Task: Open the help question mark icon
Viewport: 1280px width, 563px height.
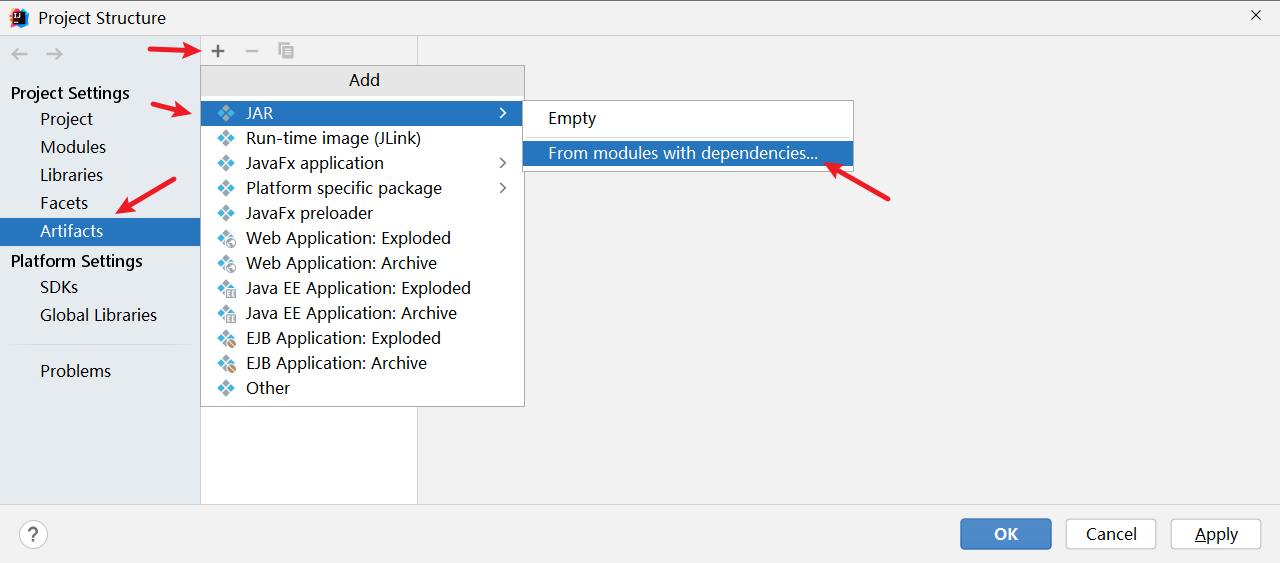Action: [x=33, y=534]
